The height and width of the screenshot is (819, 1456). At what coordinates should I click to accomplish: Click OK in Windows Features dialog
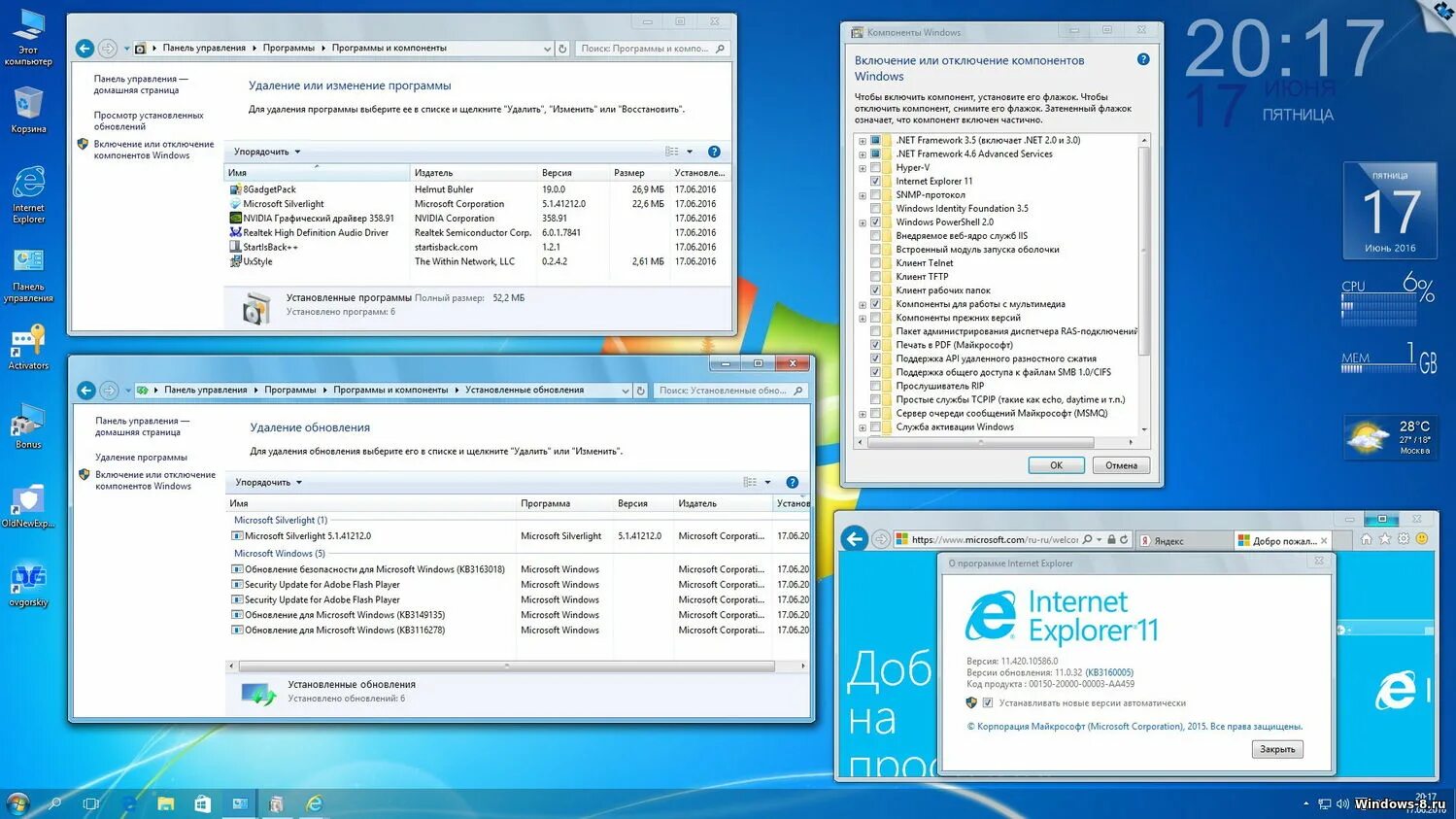click(x=1056, y=465)
